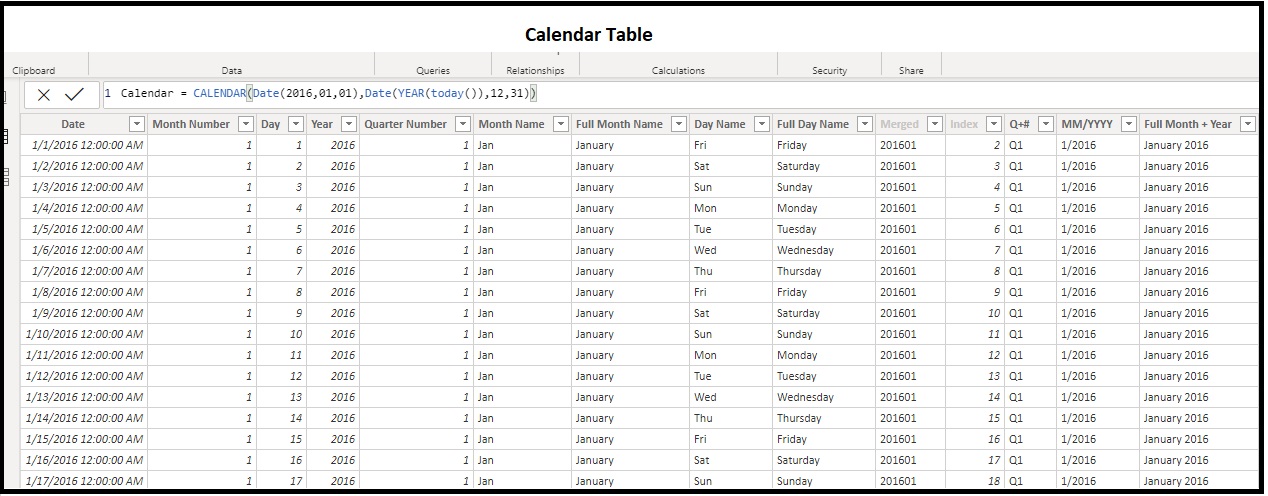Open the Year column filter dropdown
This screenshot has height=496, width=1268.
point(348,124)
